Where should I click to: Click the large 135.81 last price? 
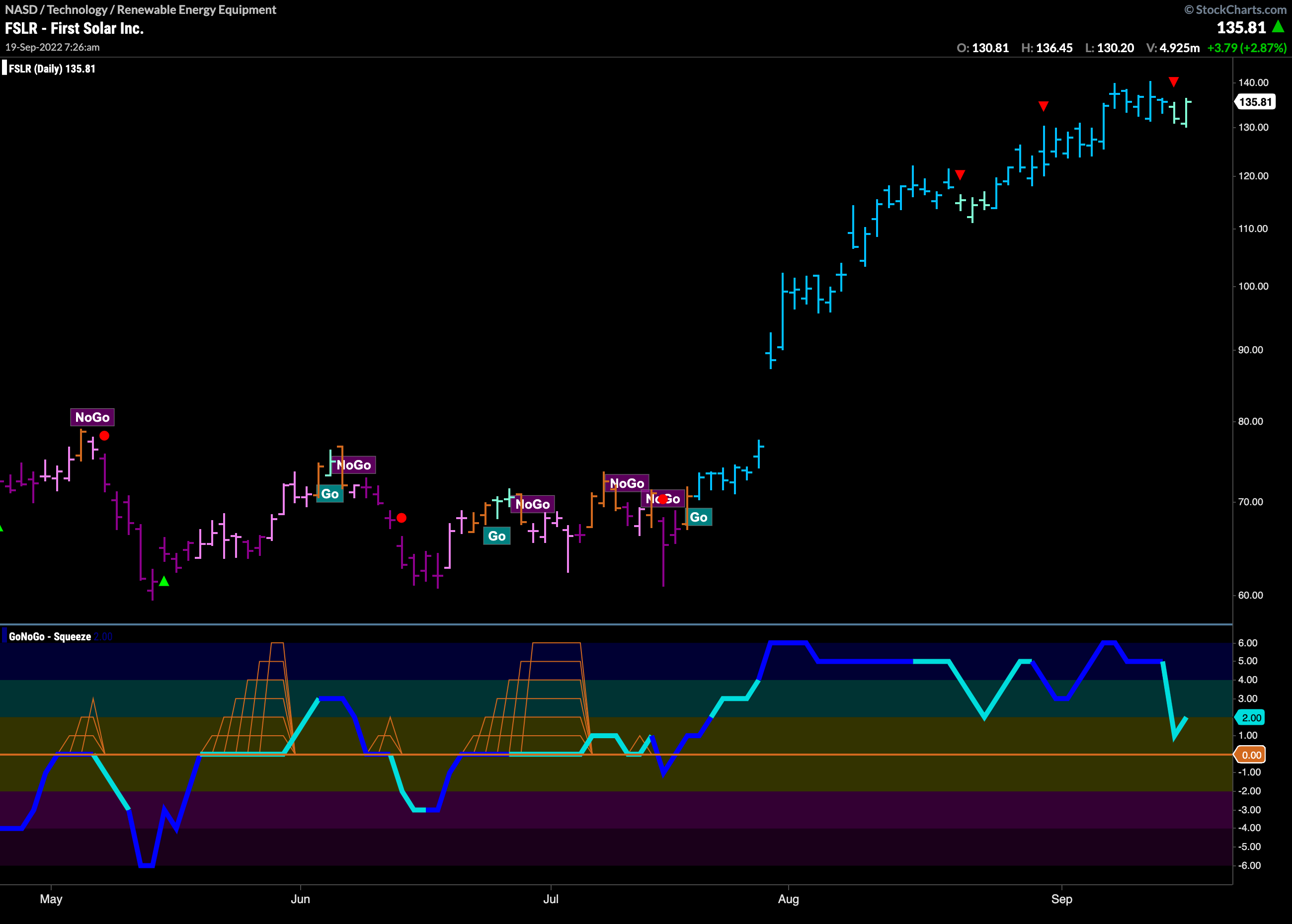pyautogui.click(x=1241, y=27)
